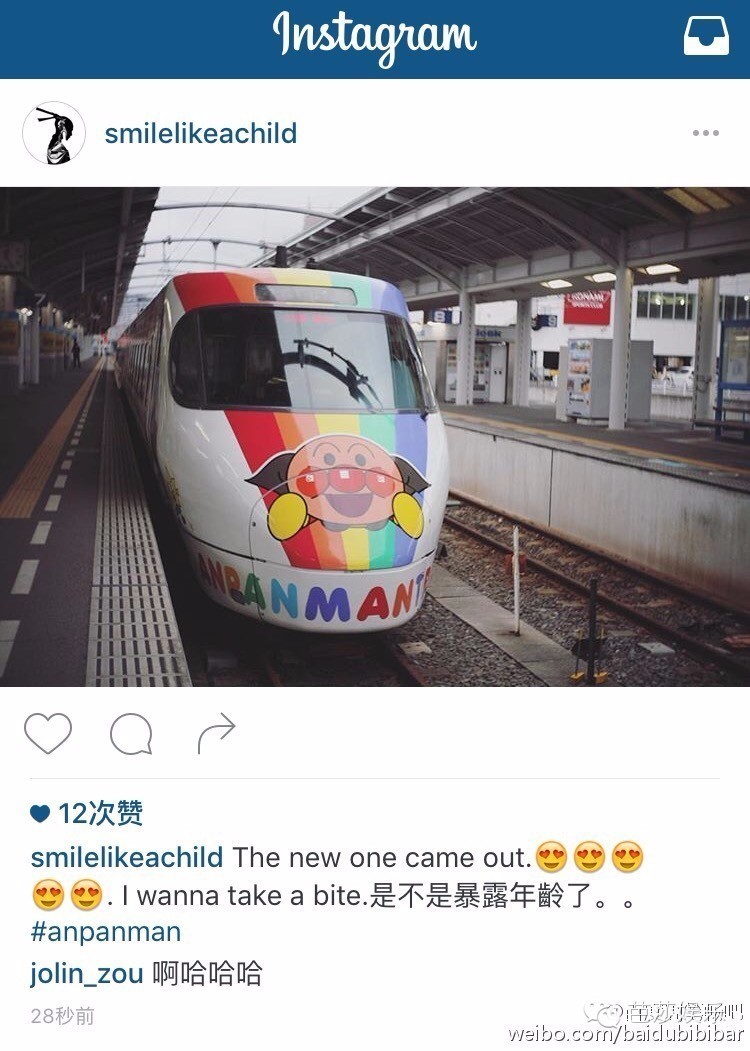Screen dimensions: 750x1051
Task: Click the first heart-eyes emoji in the caption
Action: 551,857
